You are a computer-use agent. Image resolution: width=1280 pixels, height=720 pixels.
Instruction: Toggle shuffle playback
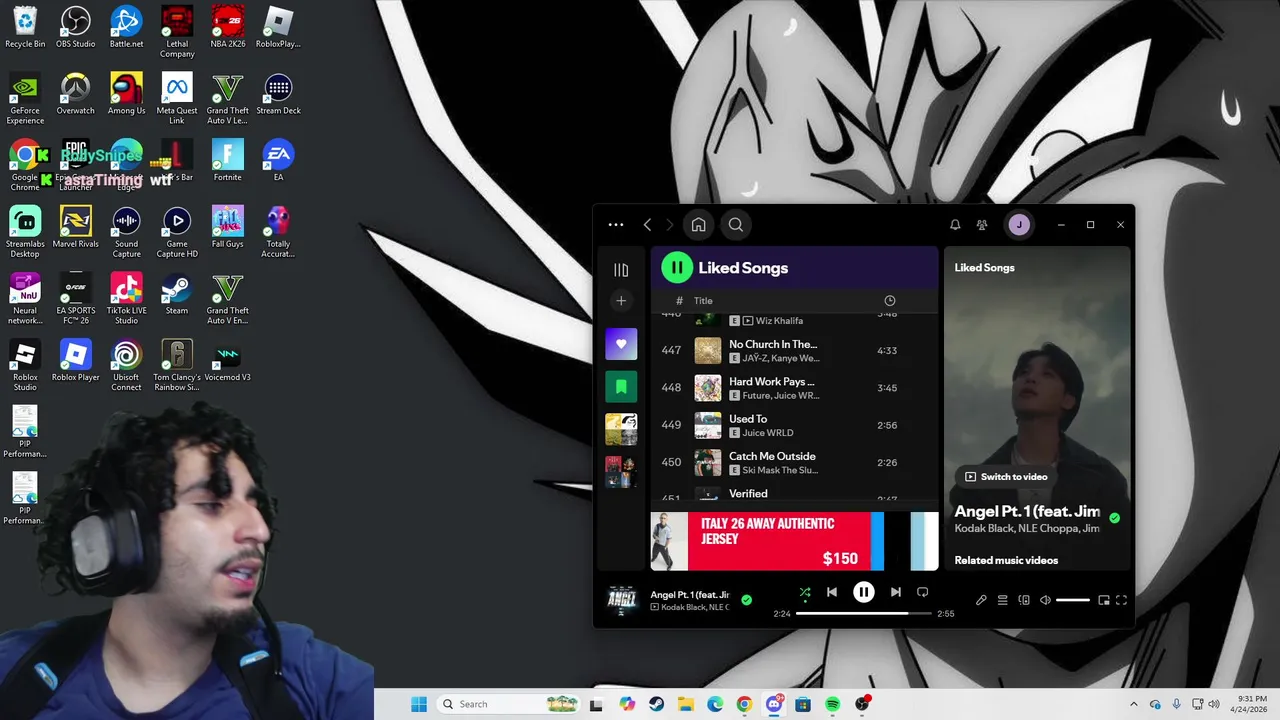point(805,593)
